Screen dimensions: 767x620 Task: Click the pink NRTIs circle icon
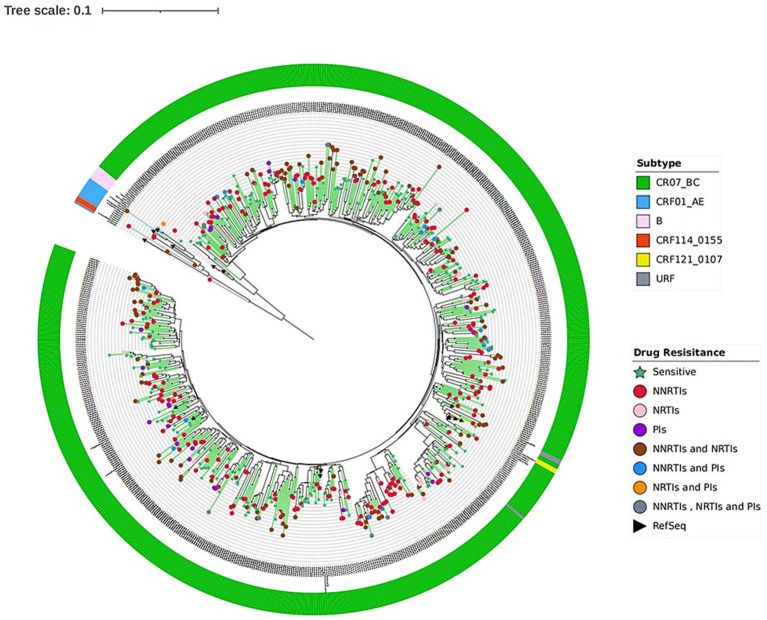(x=640, y=410)
